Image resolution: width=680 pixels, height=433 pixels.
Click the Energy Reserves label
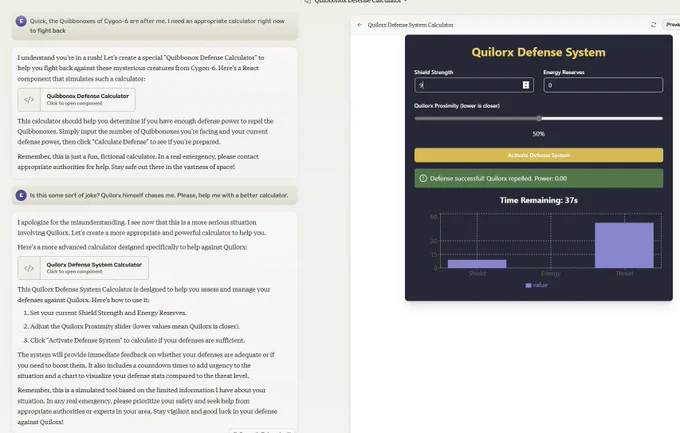(564, 72)
